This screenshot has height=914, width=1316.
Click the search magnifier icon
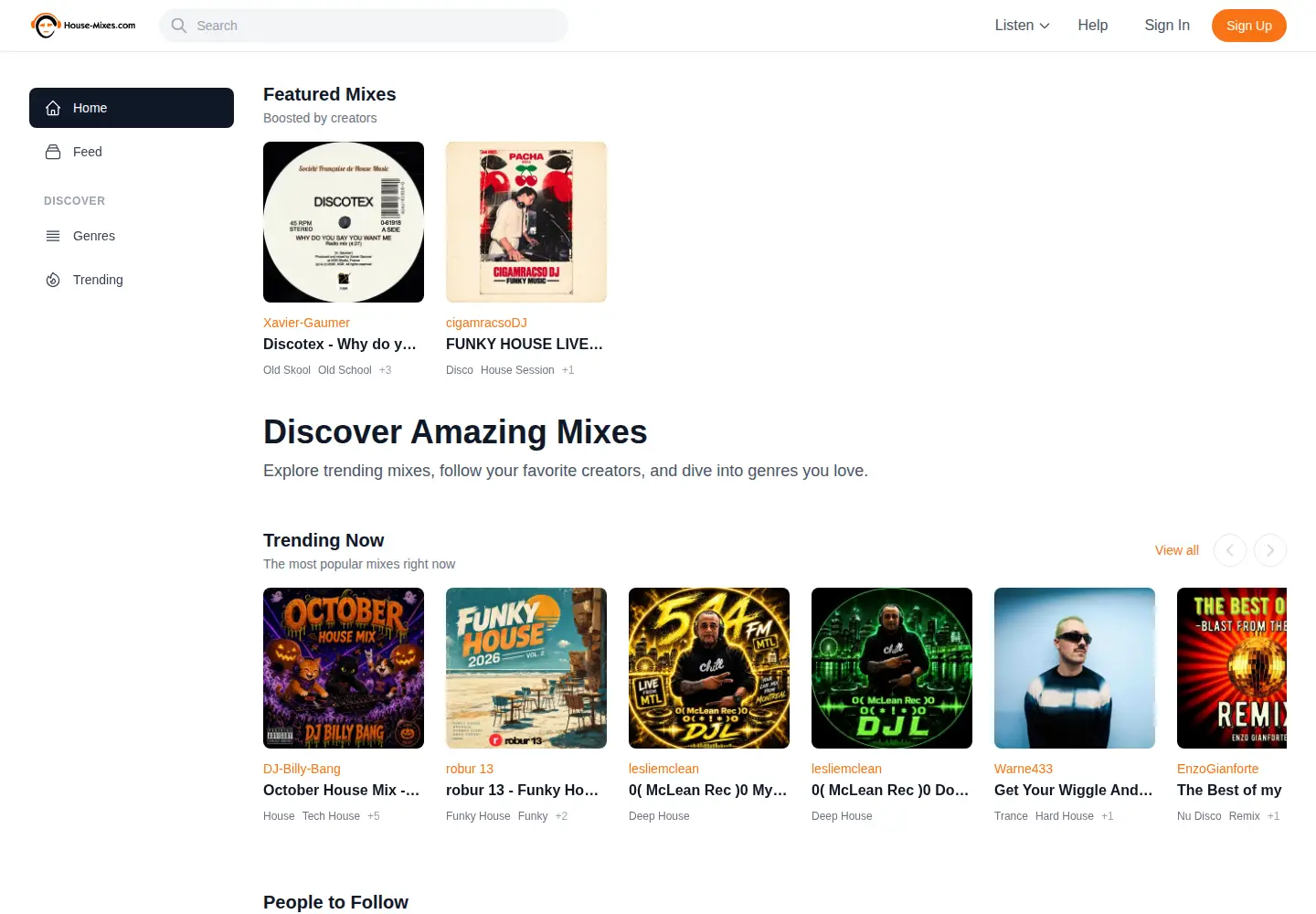pyautogui.click(x=179, y=26)
